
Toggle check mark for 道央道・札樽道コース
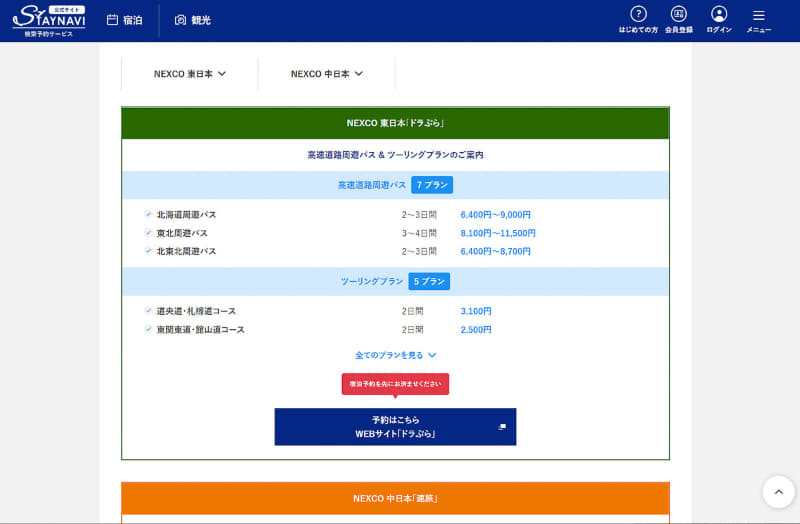tap(148, 311)
